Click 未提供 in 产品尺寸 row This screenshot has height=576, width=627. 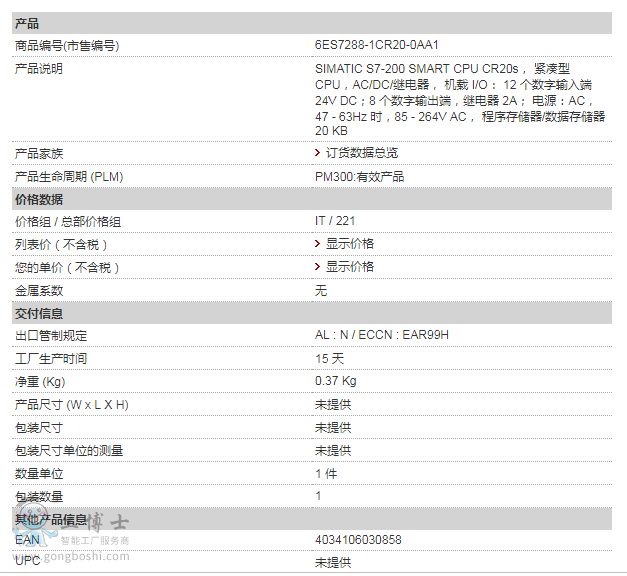pos(333,405)
